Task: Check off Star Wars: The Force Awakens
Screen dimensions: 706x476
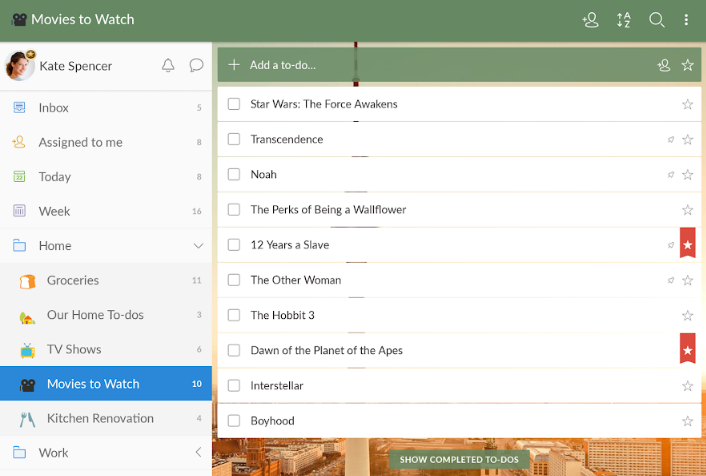Action: (234, 104)
